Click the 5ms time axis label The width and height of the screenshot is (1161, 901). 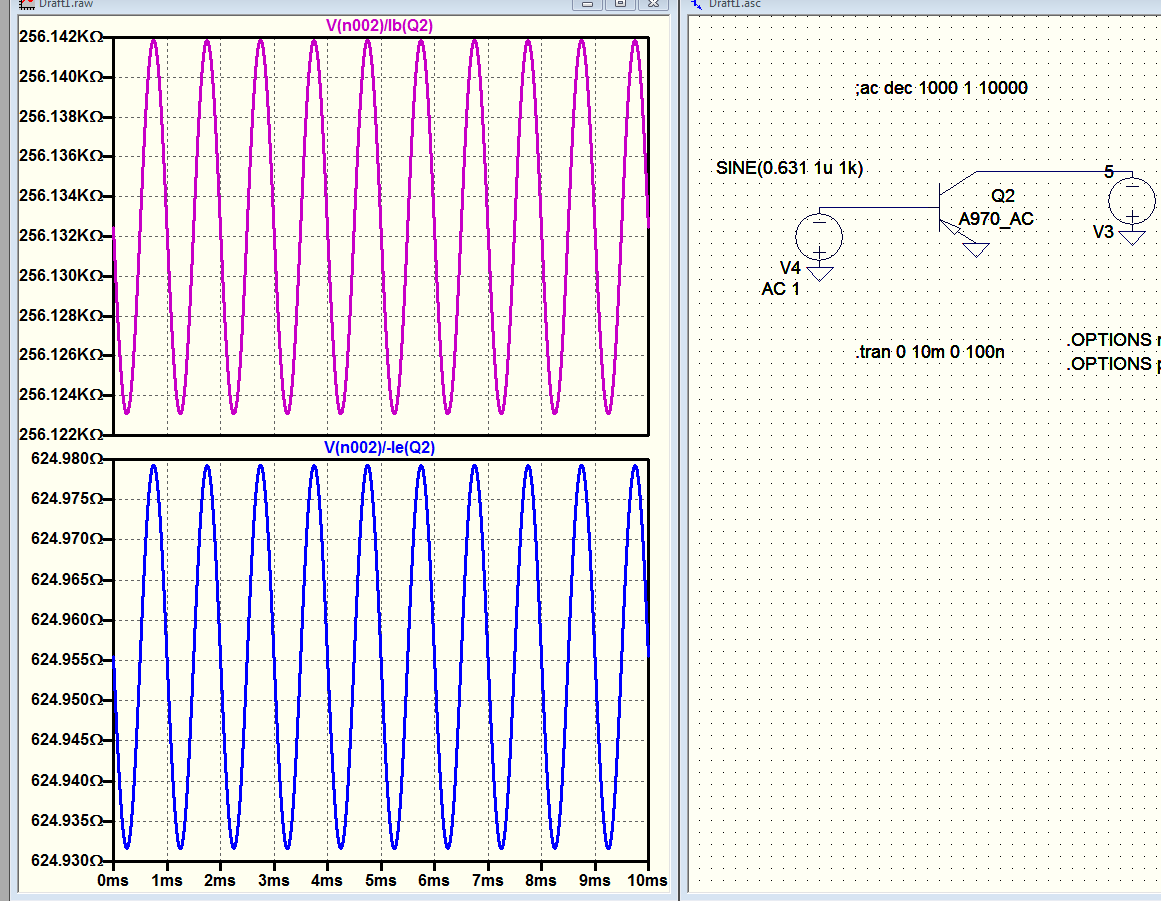coord(381,881)
